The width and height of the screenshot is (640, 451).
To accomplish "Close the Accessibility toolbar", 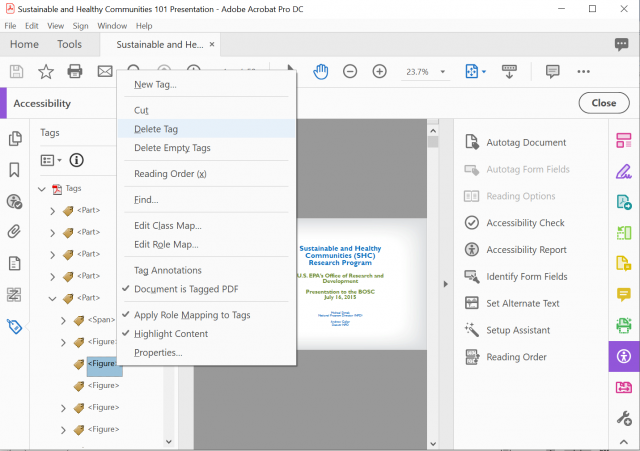I will 603,103.
